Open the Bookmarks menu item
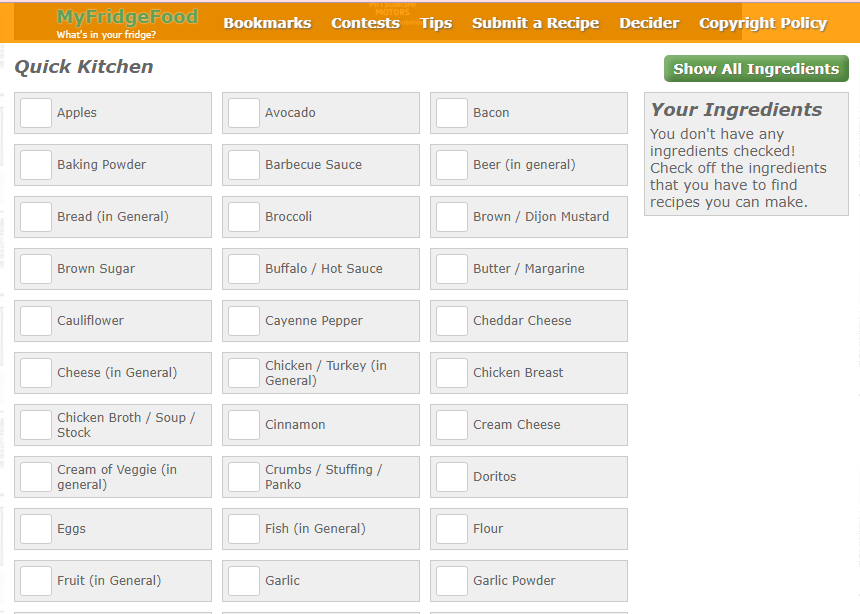860x614 pixels. (x=267, y=23)
